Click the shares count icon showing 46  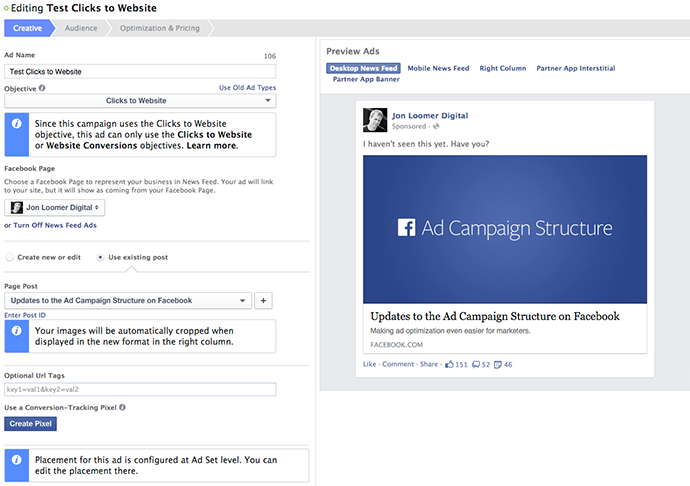click(x=498, y=364)
